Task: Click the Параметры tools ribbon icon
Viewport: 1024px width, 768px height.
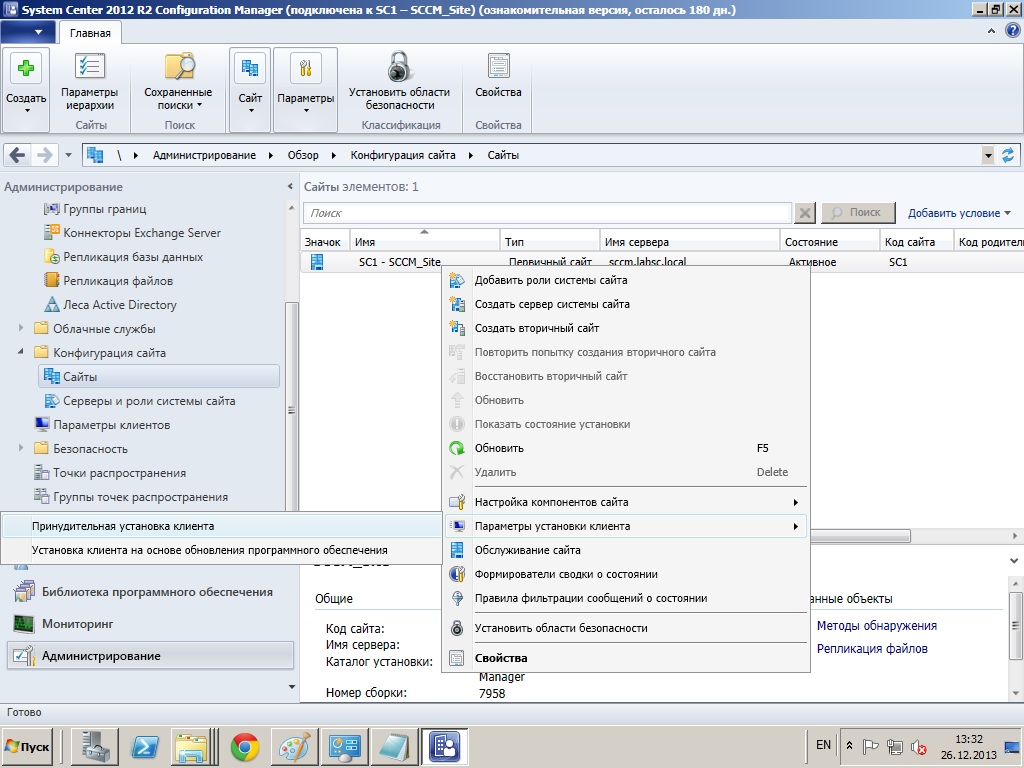Action: 305,68
